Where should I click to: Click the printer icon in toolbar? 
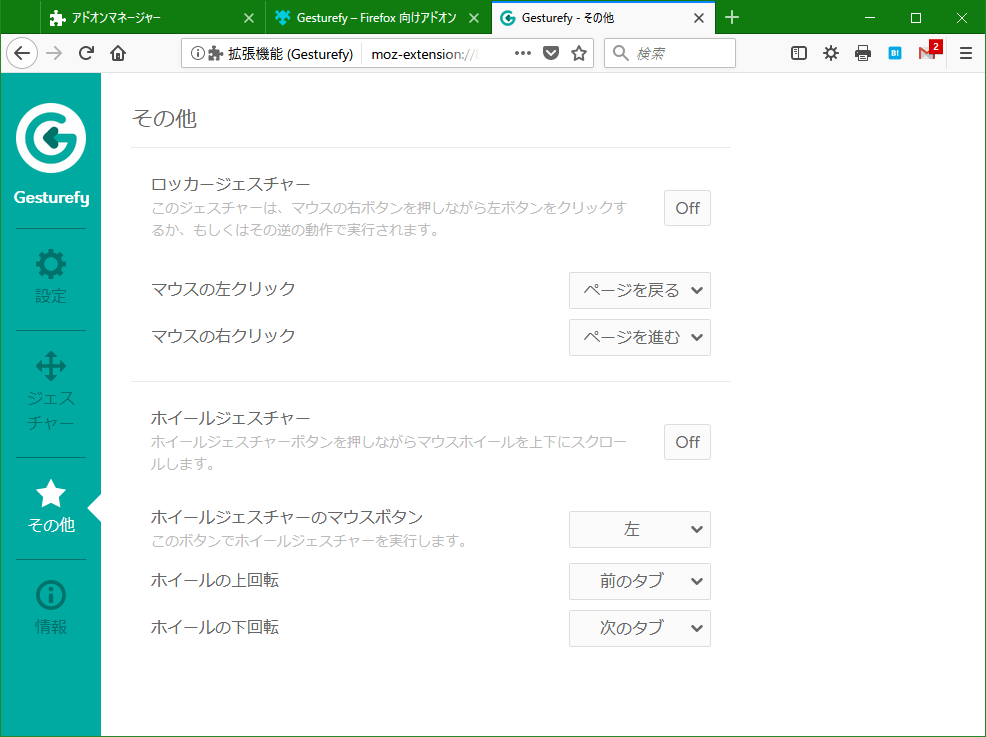tap(863, 53)
